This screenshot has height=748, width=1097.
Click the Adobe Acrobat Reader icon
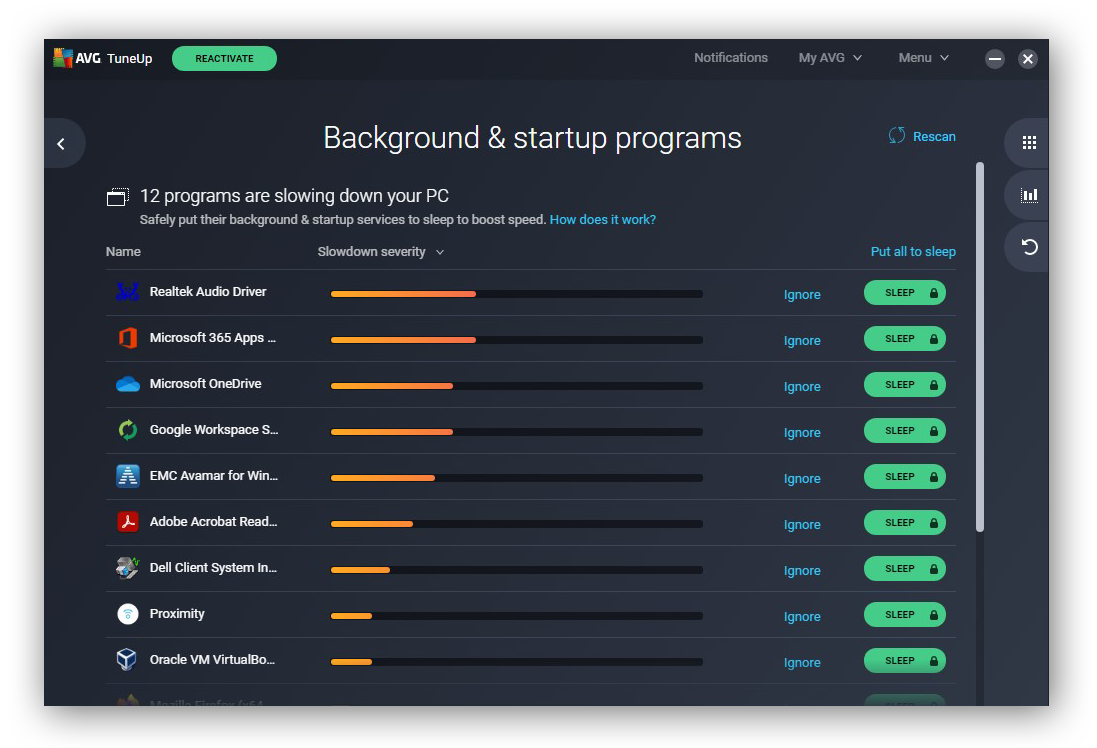(x=127, y=521)
